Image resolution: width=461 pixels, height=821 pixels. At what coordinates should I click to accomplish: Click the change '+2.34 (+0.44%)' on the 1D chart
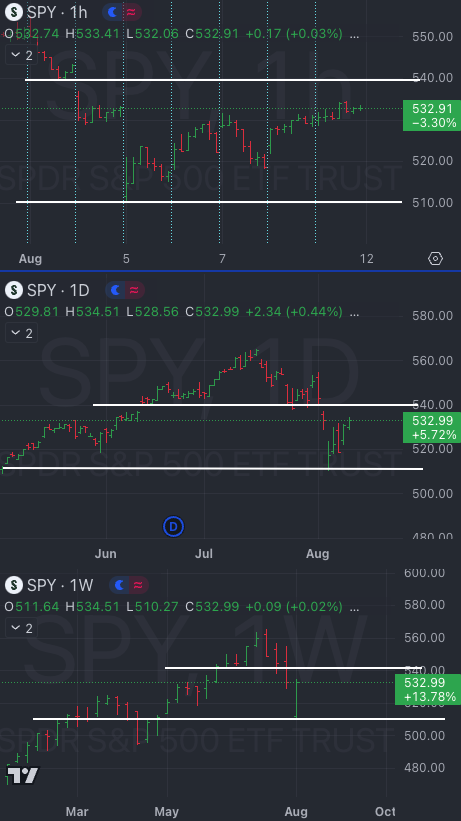[294, 312]
